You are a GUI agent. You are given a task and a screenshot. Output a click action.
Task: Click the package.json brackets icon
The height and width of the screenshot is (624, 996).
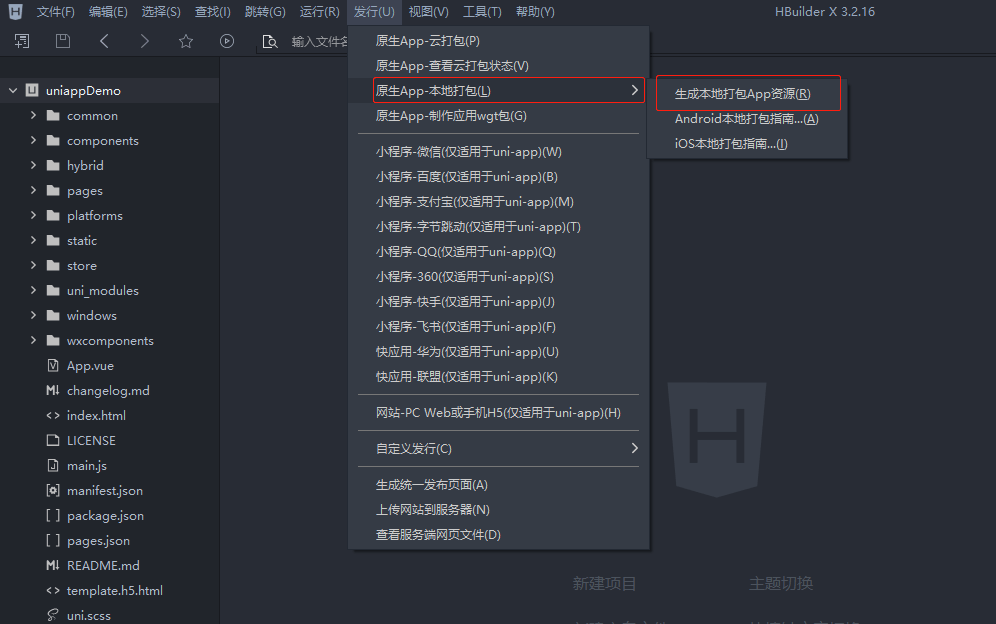[x=53, y=515]
